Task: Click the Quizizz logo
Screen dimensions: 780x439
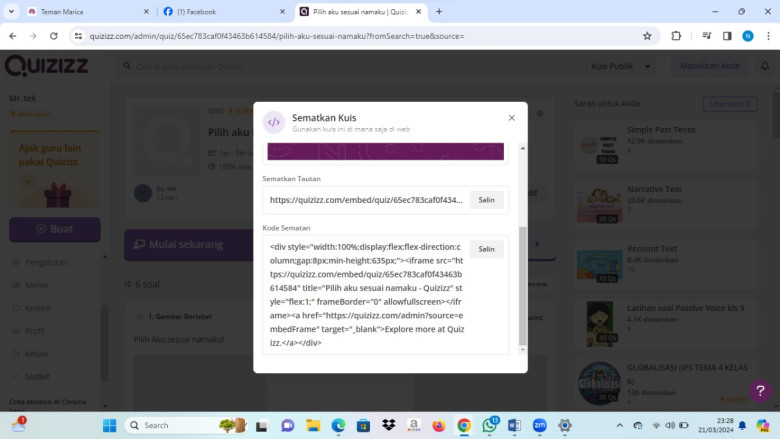Action: coord(47,66)
